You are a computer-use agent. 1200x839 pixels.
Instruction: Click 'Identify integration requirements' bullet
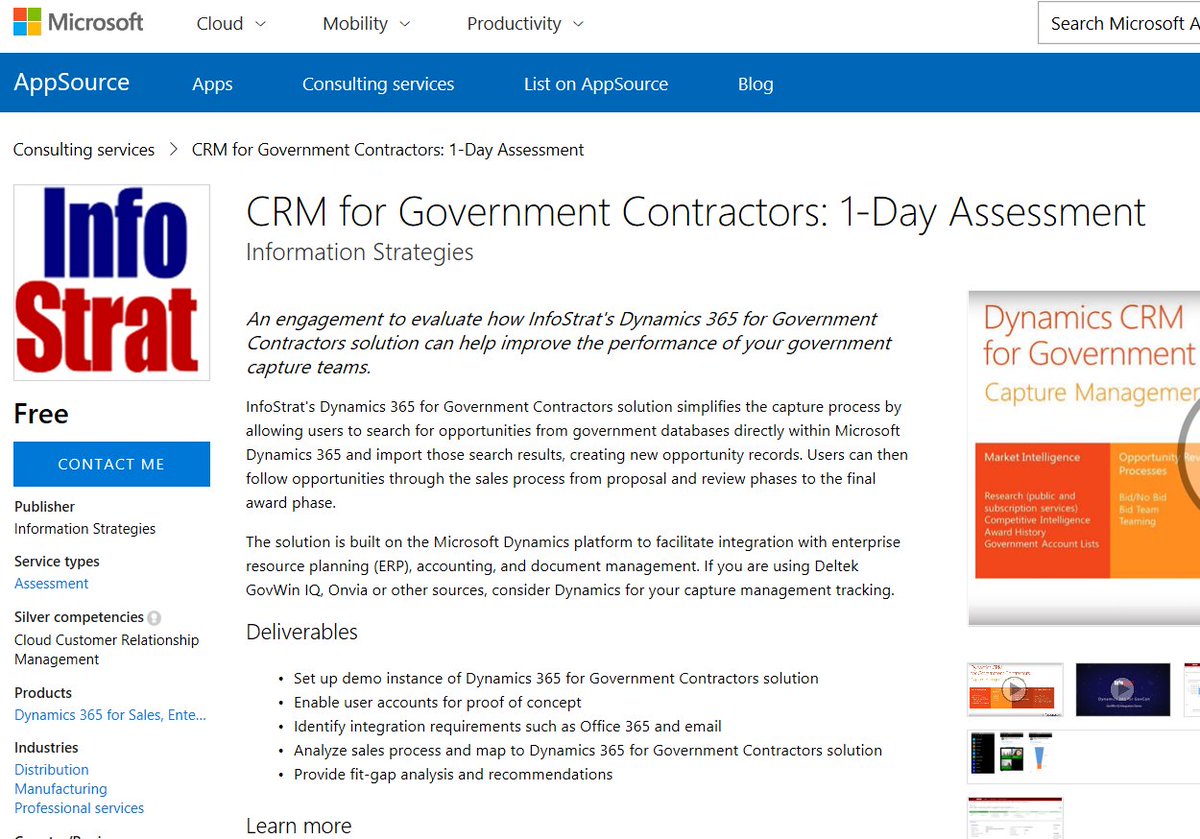[507, 726]
